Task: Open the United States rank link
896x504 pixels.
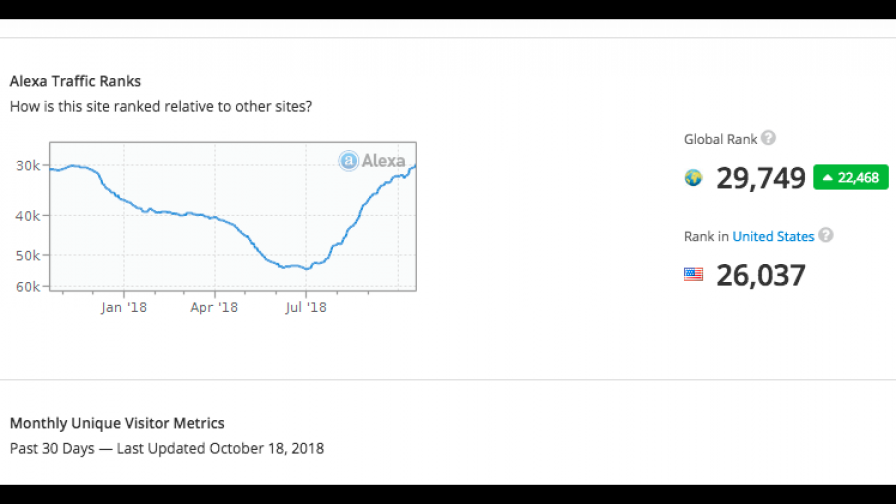Action: (773, 237)
